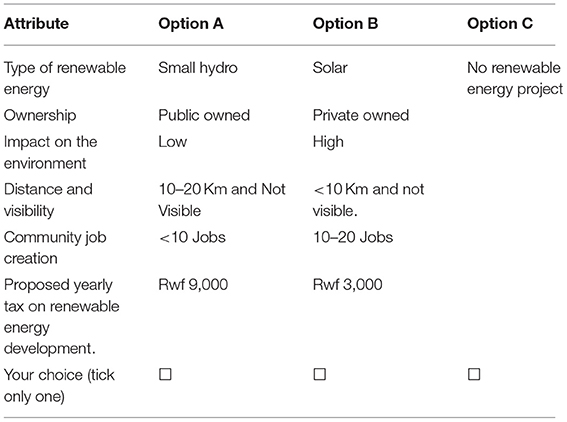
Task: Click the 'Low' environmental impact cell
Action: point(172,142)
